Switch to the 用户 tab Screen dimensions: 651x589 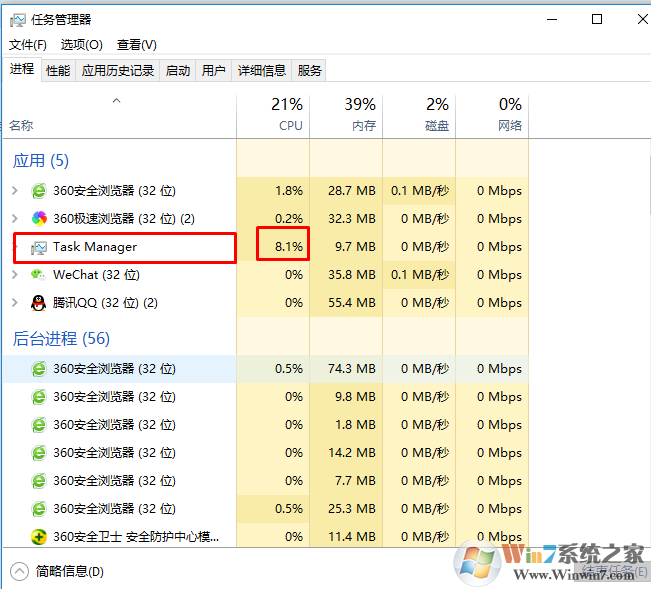pos(213,71)
